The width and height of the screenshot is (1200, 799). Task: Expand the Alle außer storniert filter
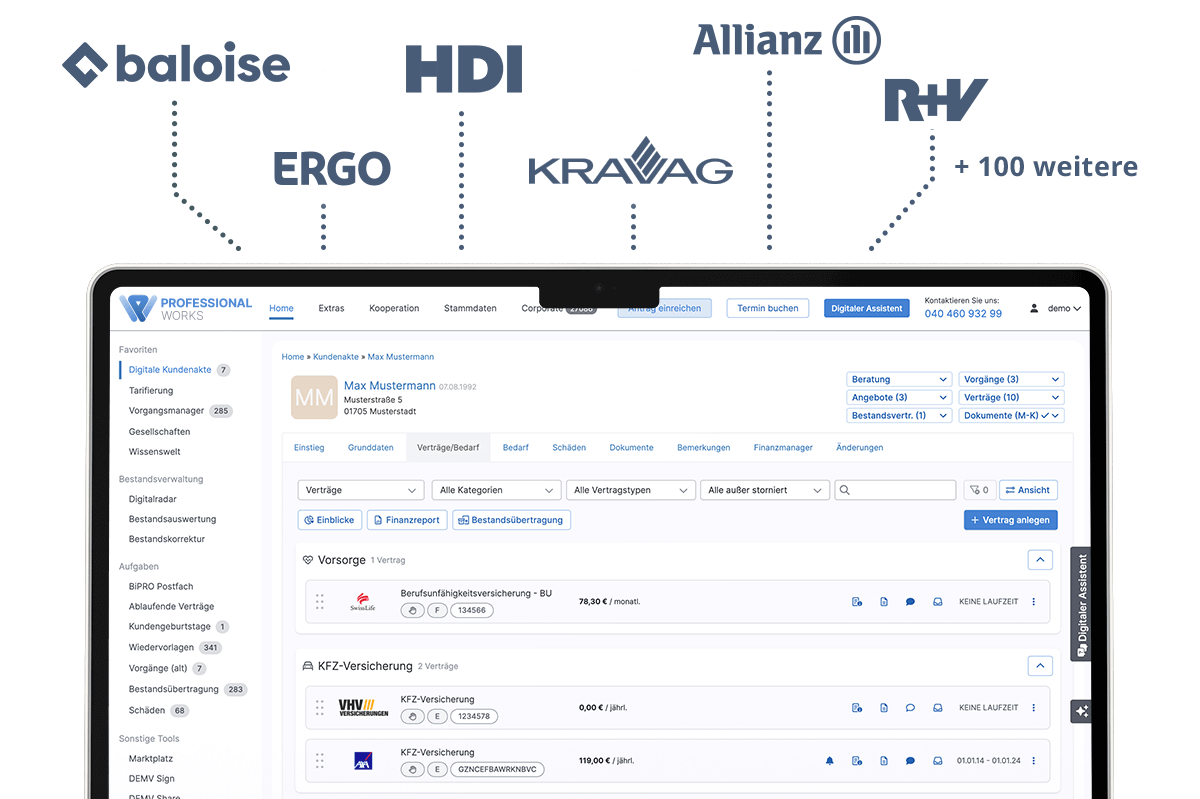[764, 490]
